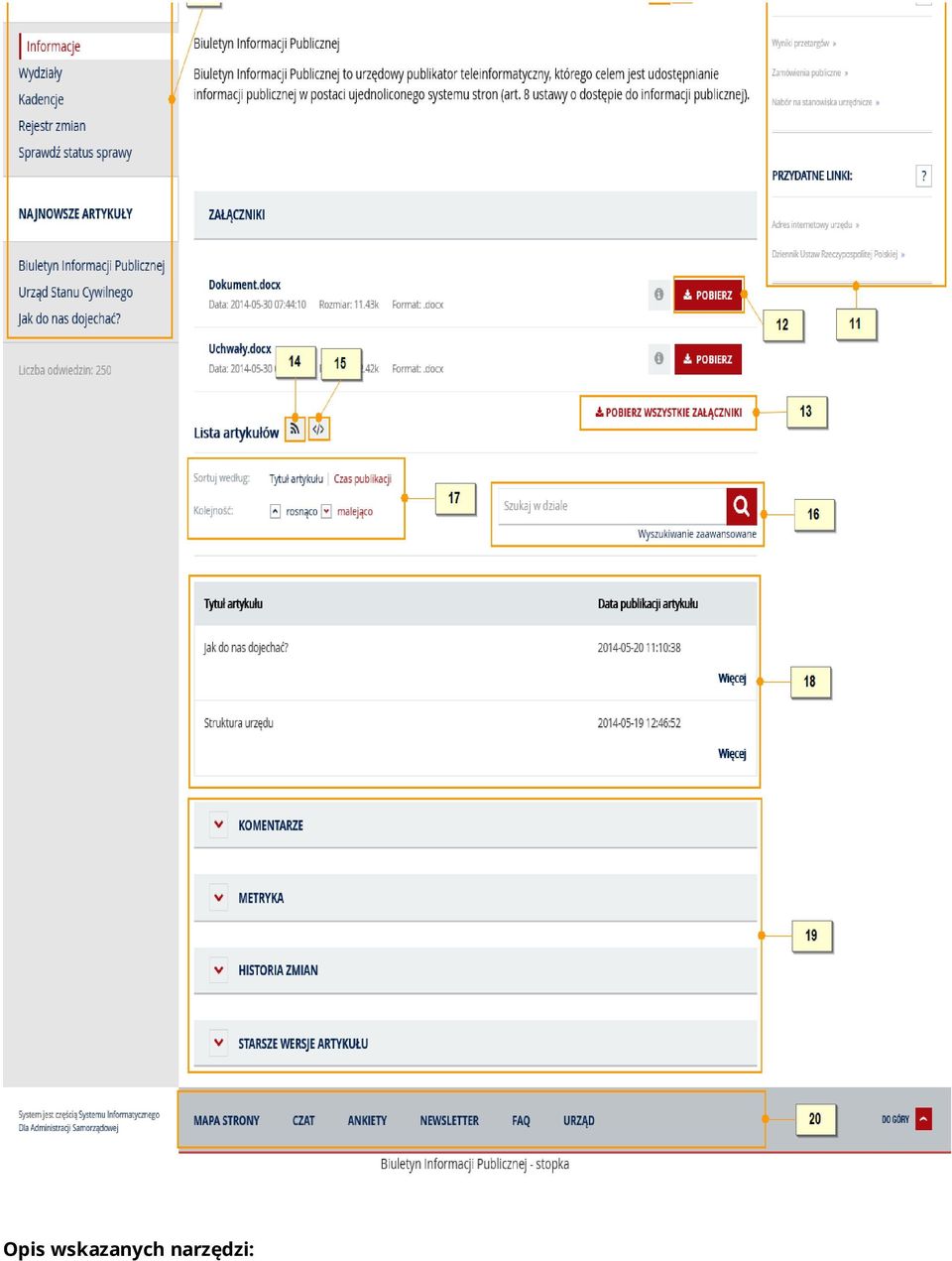Open Zamówienia publiczne link

pos(809,72)
